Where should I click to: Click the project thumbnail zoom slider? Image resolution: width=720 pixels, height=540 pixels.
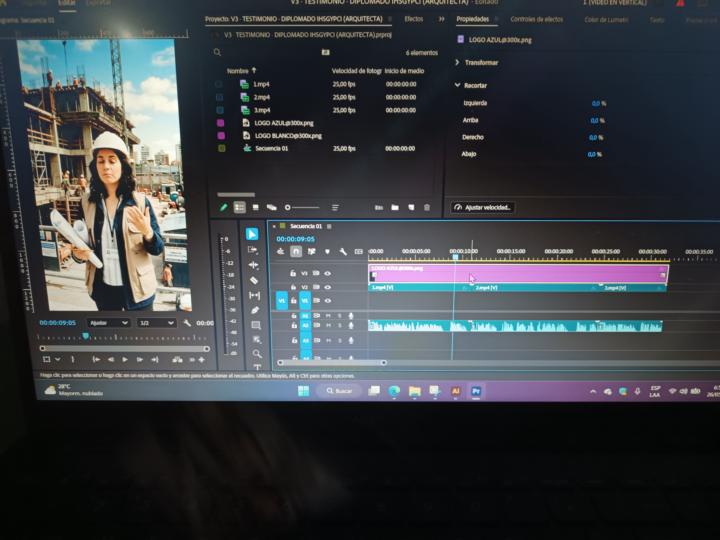(x=303, y=208)
